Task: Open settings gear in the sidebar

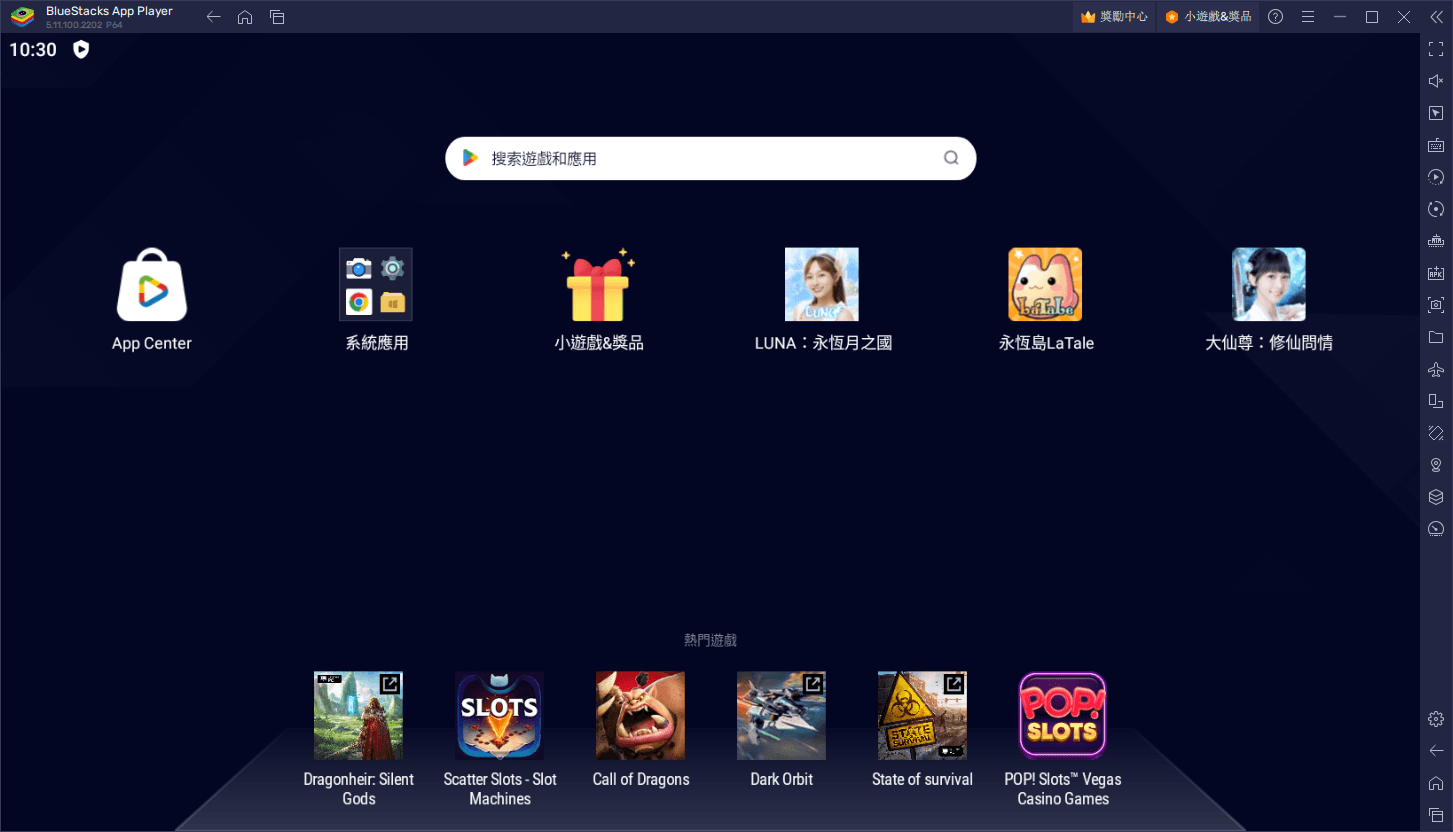Action: [x=1436, y=719]
